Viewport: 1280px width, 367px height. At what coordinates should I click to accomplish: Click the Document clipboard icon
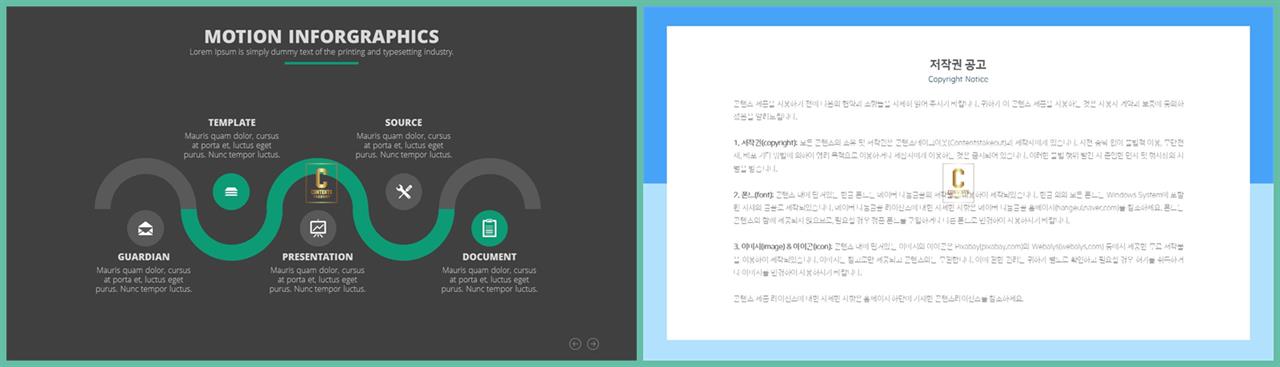pyautogui.click(x=489, y=229)
